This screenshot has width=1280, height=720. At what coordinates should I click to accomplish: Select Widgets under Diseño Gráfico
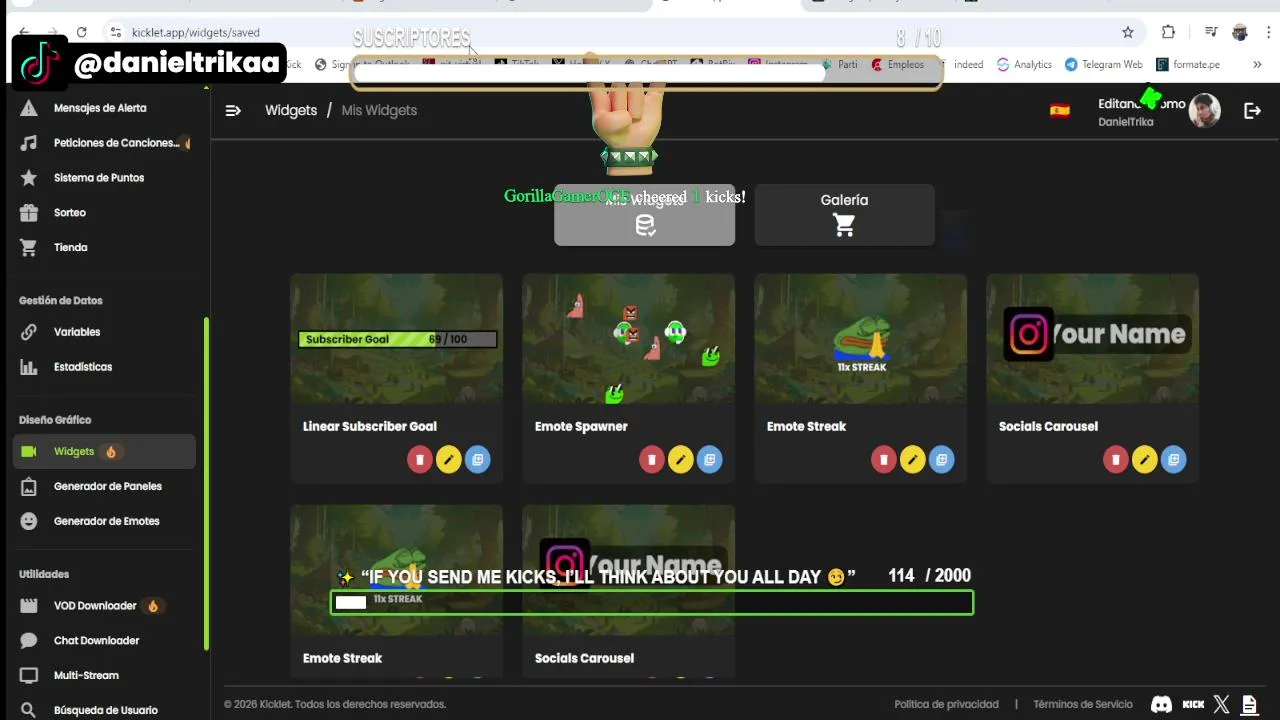pos(105,451)
